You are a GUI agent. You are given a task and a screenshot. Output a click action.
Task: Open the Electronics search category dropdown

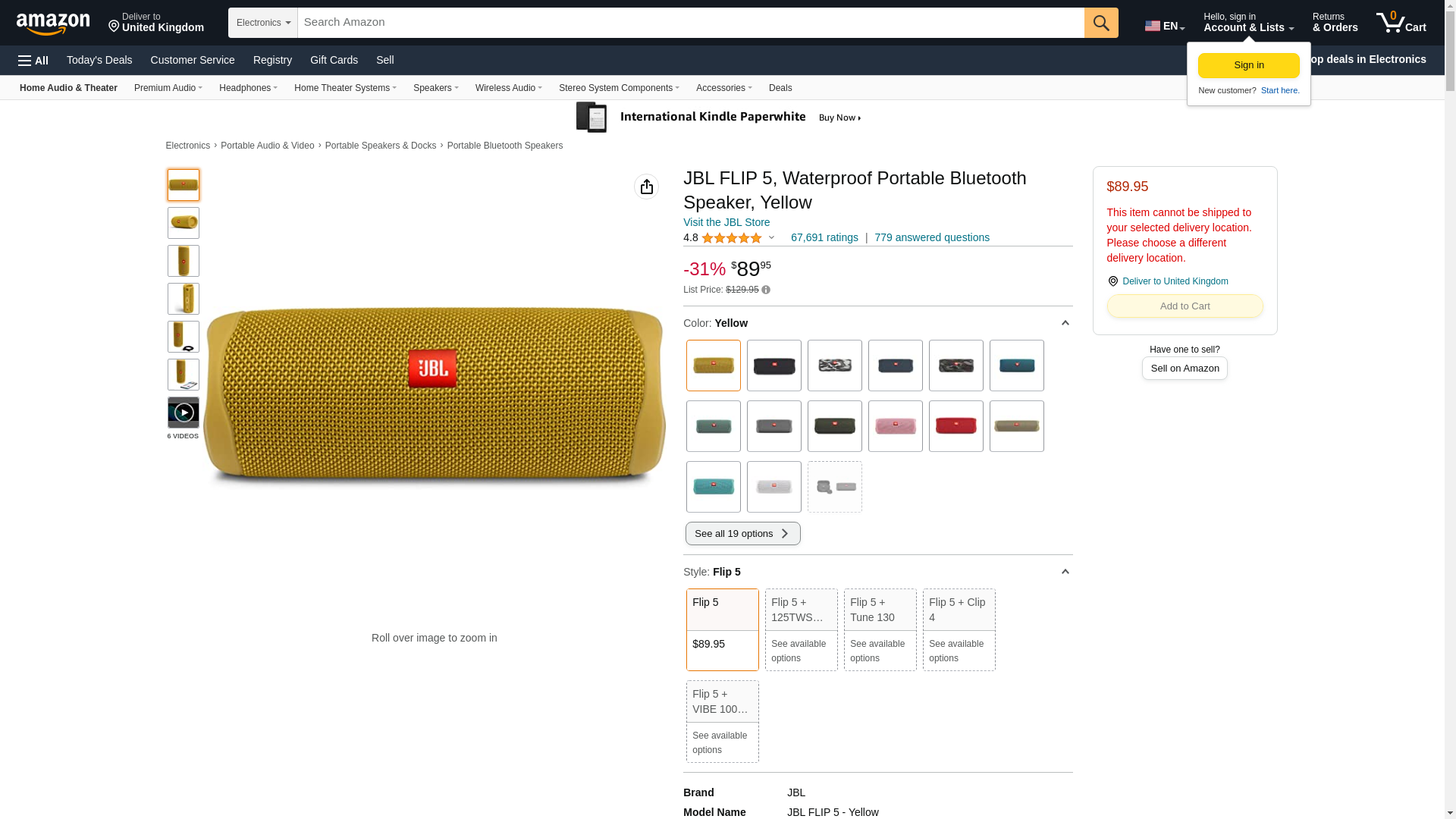(263, 23)
